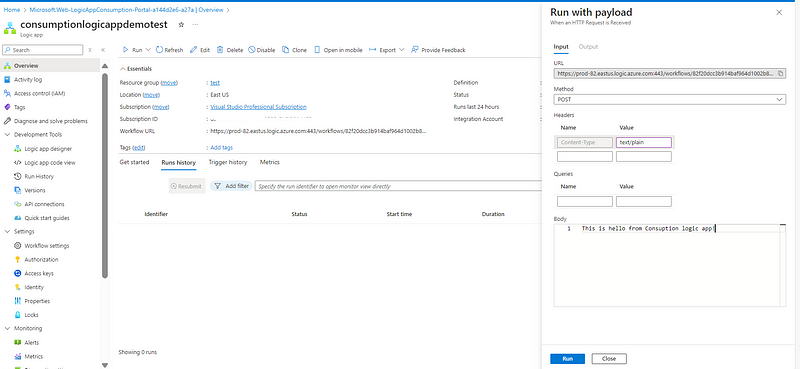Open Diagnose and solve problems
Viewport: 800px width, 369px height.
click(51, 121)
